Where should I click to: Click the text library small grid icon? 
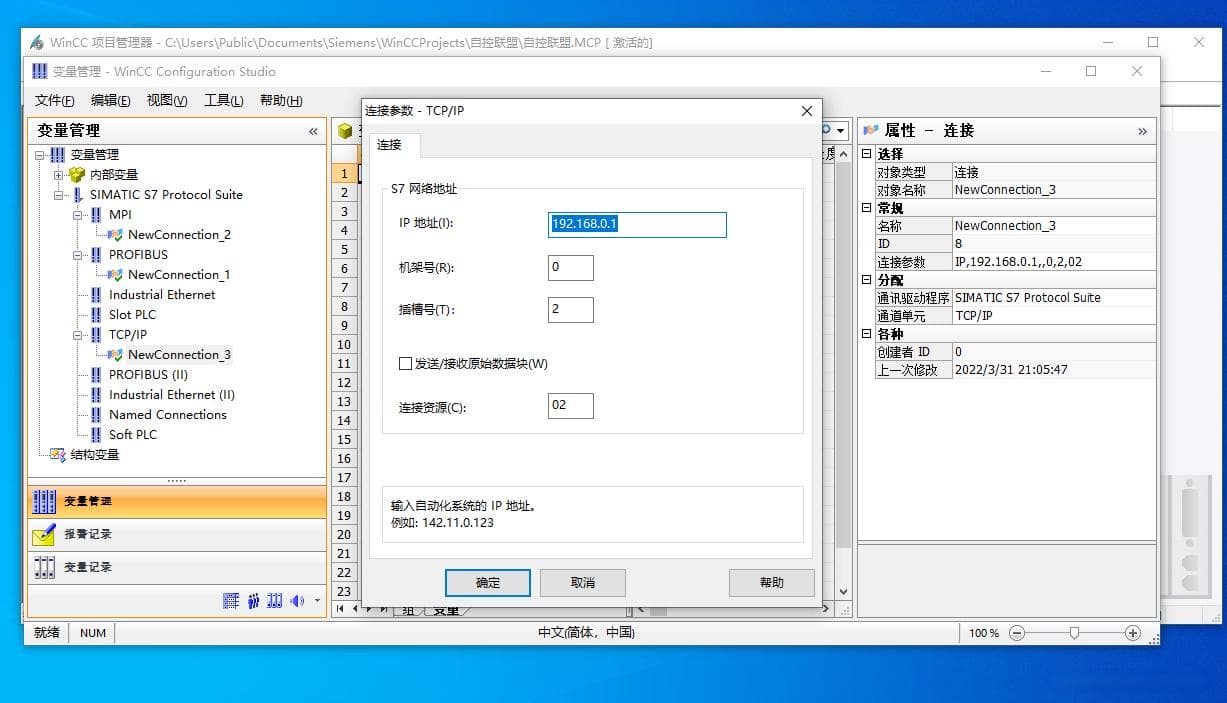tap(231, 600)
